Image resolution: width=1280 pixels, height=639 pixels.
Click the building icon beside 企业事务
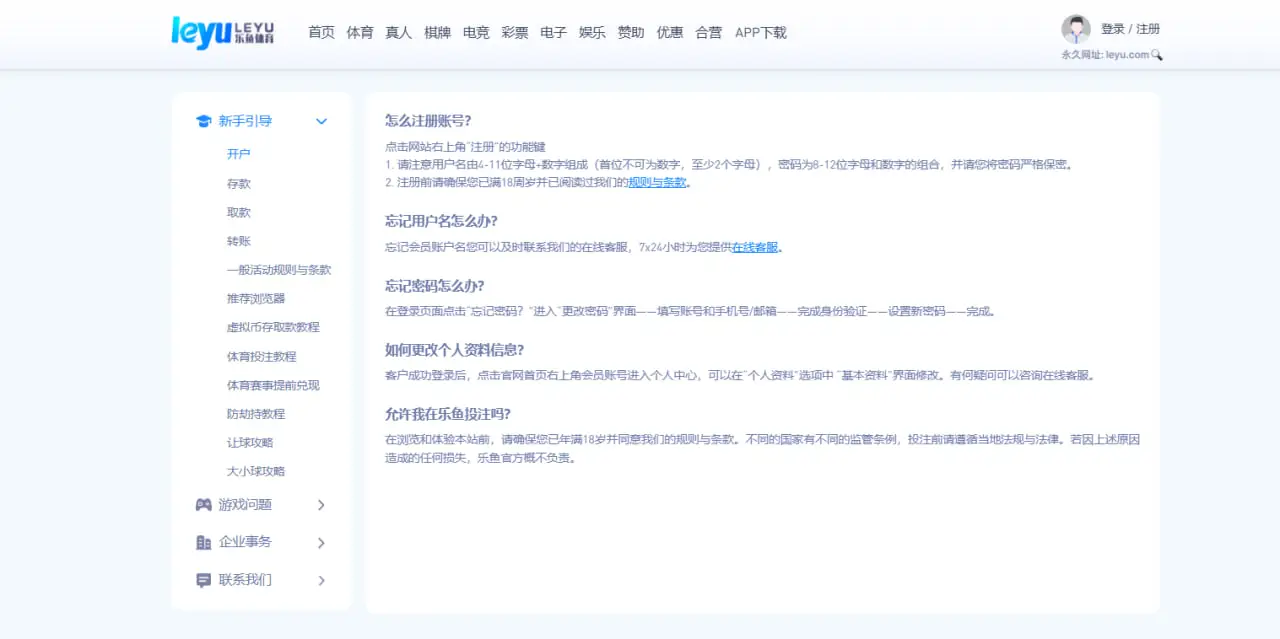click(203, 542)
